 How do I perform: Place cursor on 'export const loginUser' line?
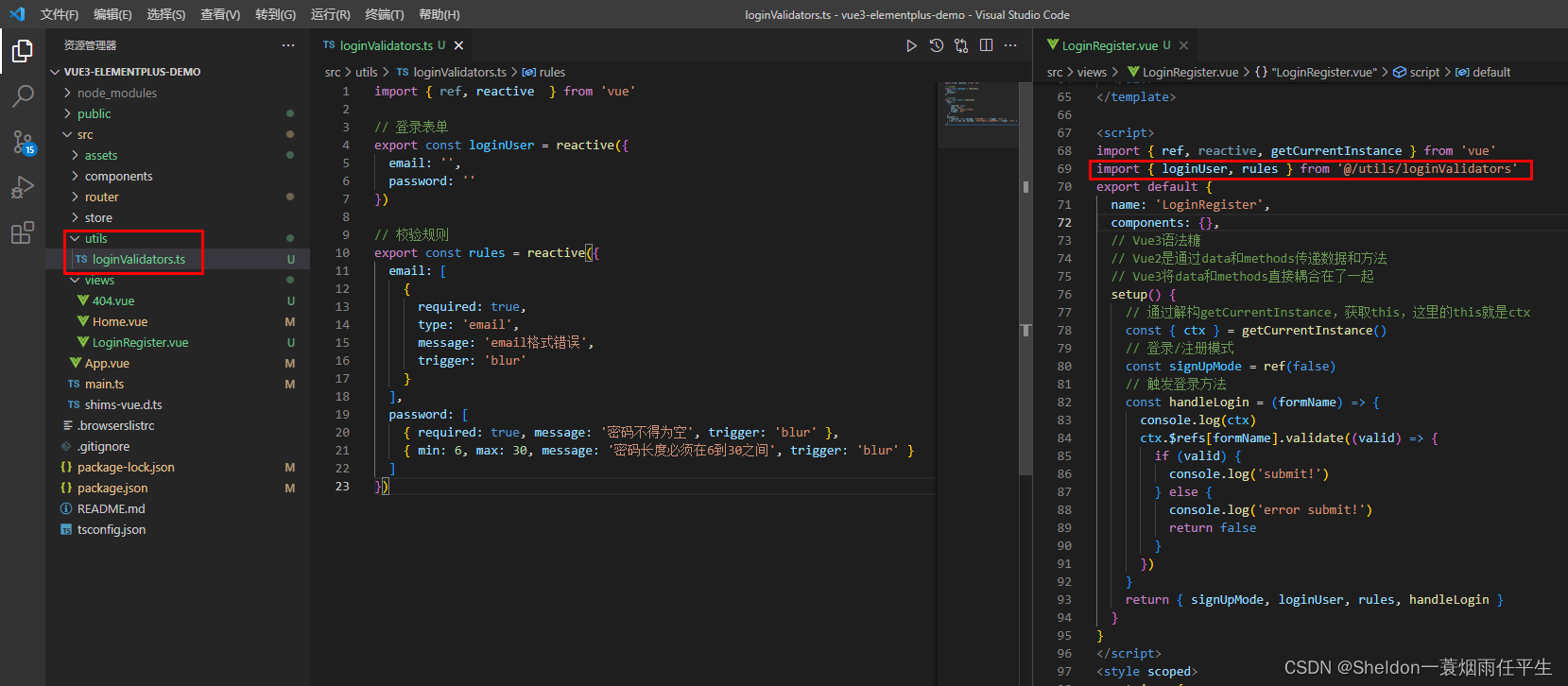501,145
